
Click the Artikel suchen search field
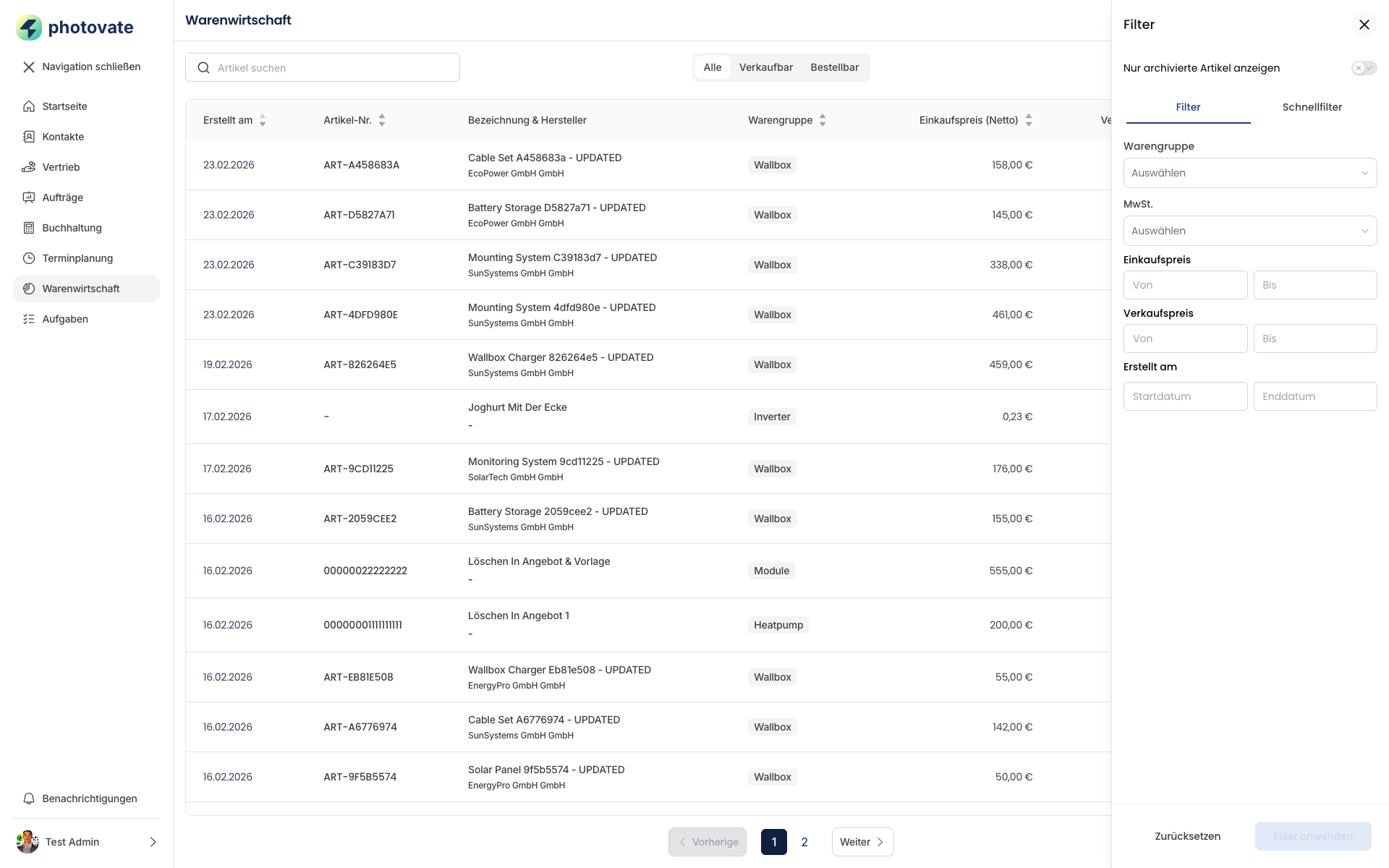(323, 67)
